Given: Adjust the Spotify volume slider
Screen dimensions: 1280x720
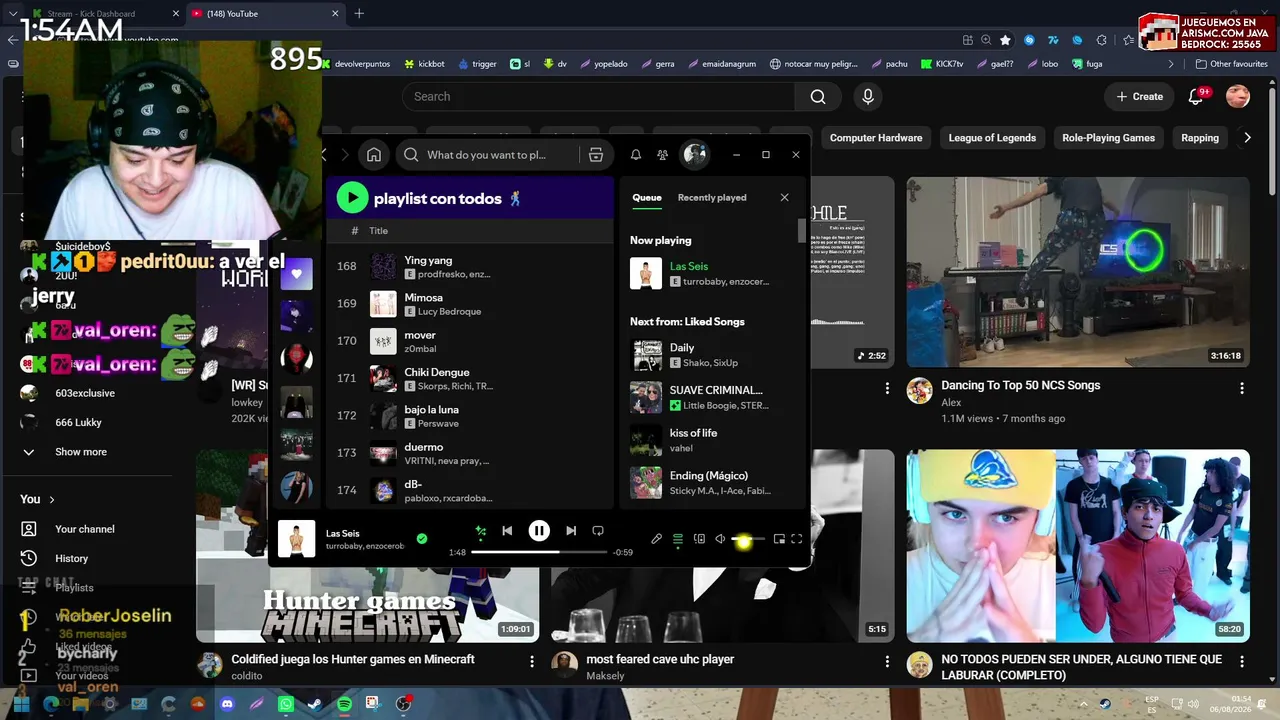Looking at the screenshot, I should (748, 540).
